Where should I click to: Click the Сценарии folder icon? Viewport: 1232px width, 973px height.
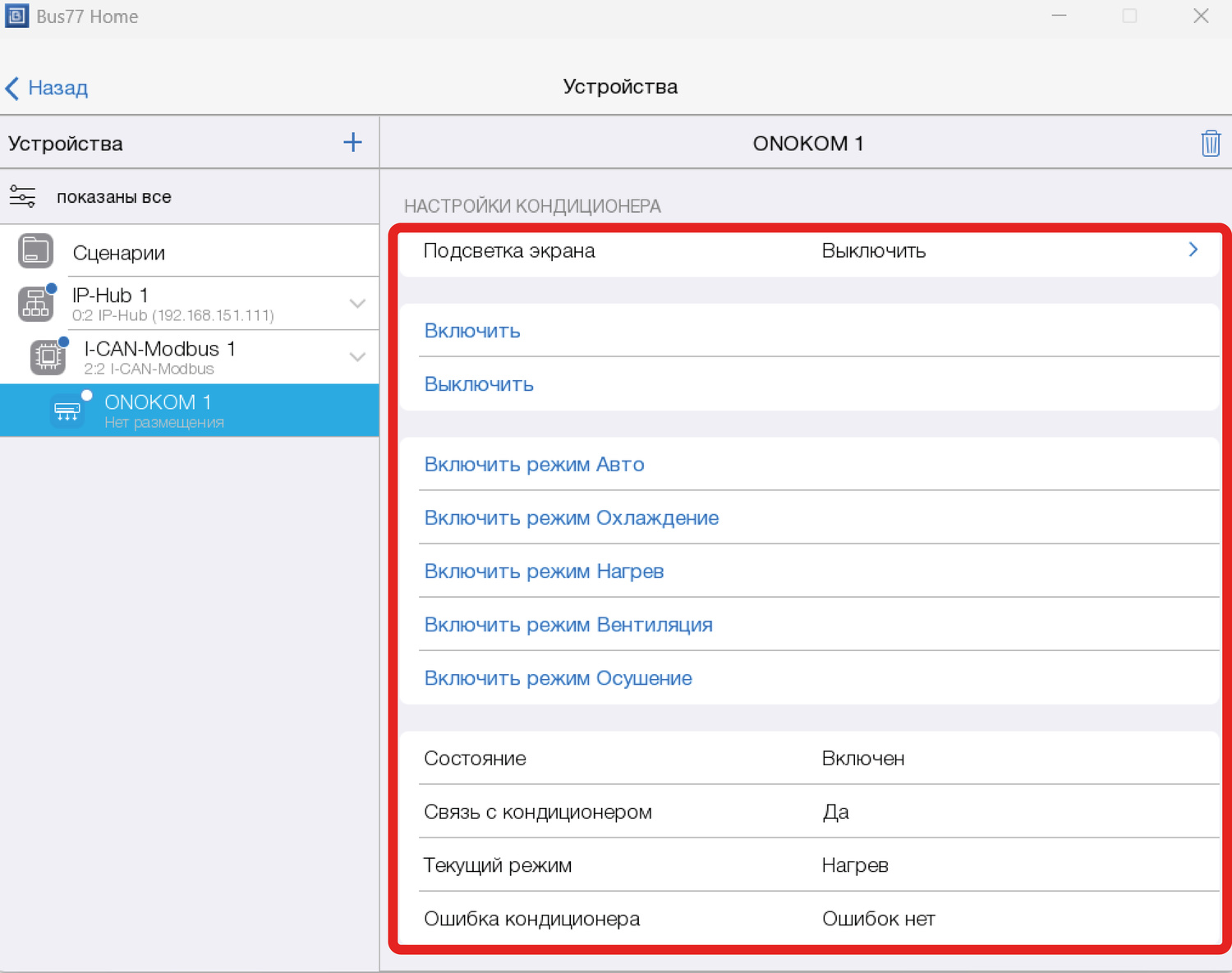click(35, 251)
